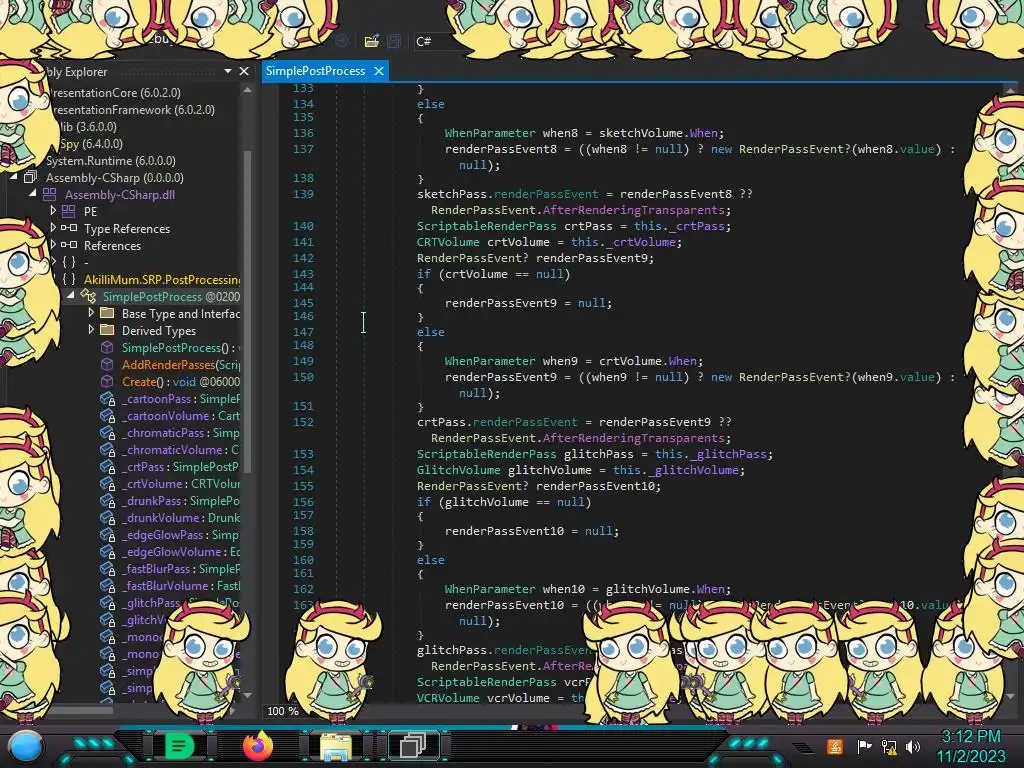The width and height of the screenshot is (1024, 768).
Task: Click the green chat app taskbar icon
Action: 179,746
